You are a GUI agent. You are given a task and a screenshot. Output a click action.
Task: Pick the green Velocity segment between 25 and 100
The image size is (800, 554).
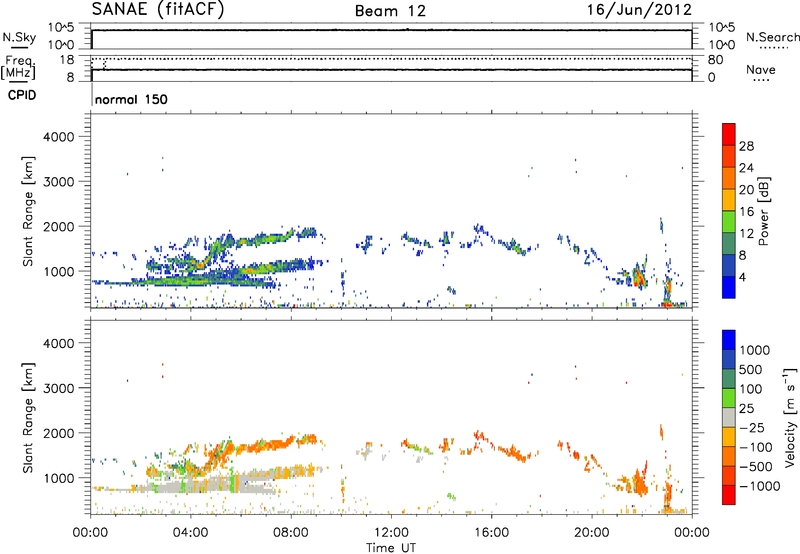point(729,398)
